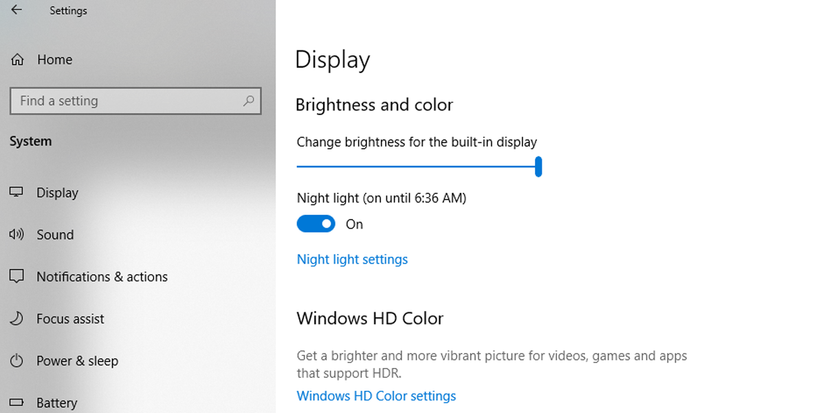Click the Battery icon in sidebar
This screenshot has height=413, width=825.
click(17, 403)
